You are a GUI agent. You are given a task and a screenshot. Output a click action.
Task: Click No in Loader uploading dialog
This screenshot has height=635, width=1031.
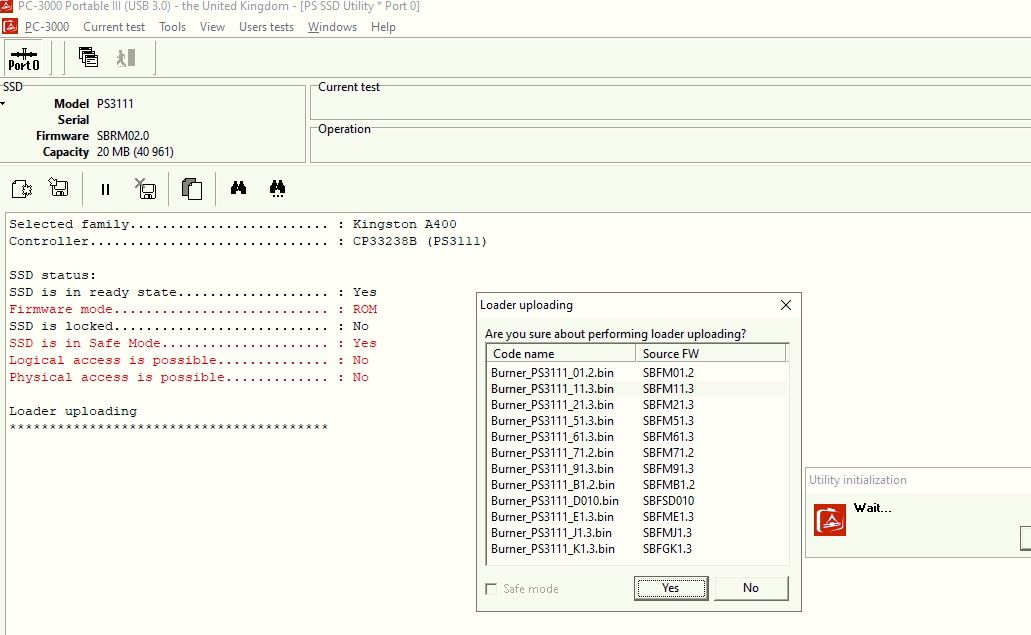pos(751,588)
